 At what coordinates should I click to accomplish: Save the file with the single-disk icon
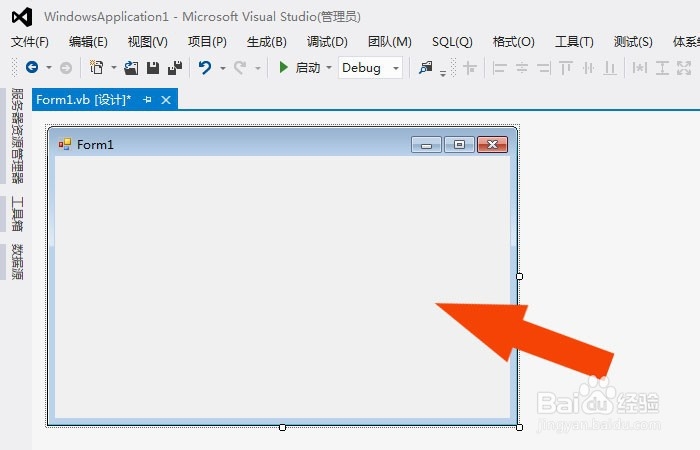click(x=153, y=68)
